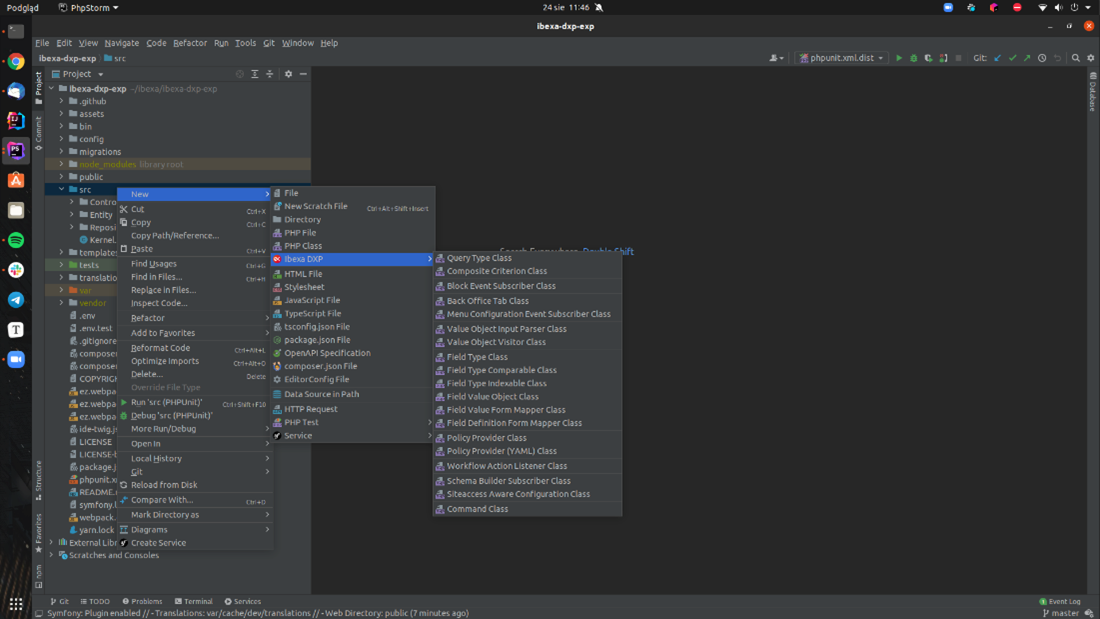Open Event Log in status bar
This screenshot has height=619, width=1100.
pyautogui.click(x=1059, y=601)
